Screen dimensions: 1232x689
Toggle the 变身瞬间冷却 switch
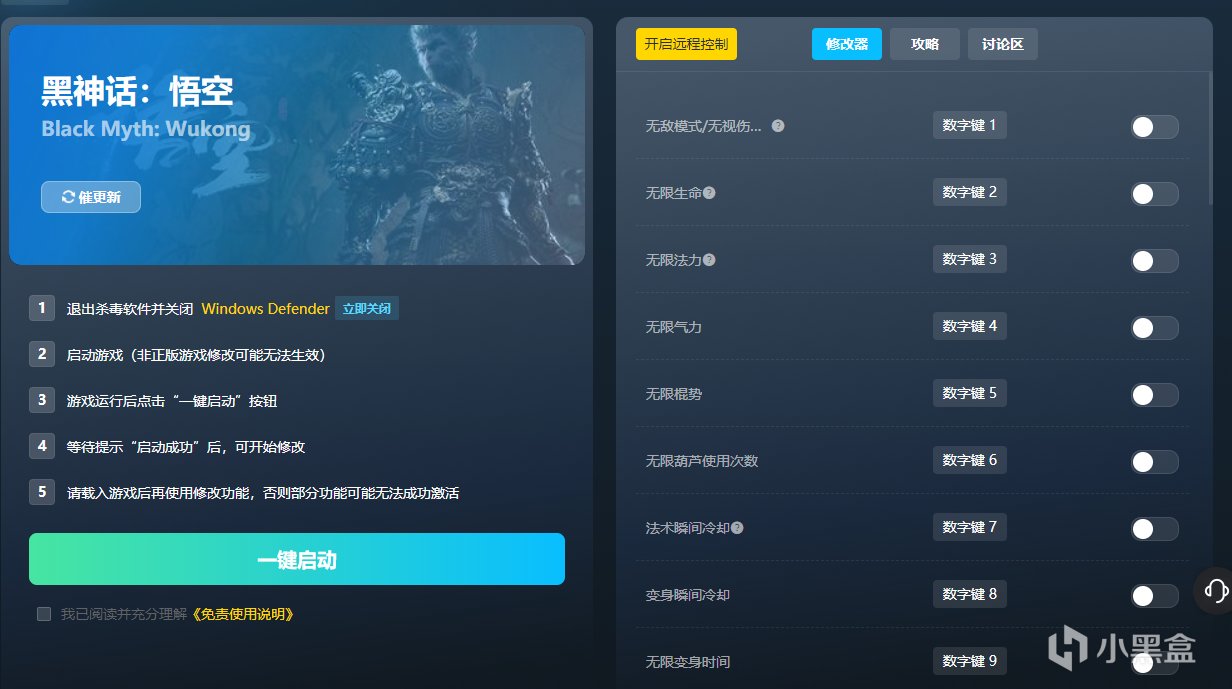point(1154,596)
